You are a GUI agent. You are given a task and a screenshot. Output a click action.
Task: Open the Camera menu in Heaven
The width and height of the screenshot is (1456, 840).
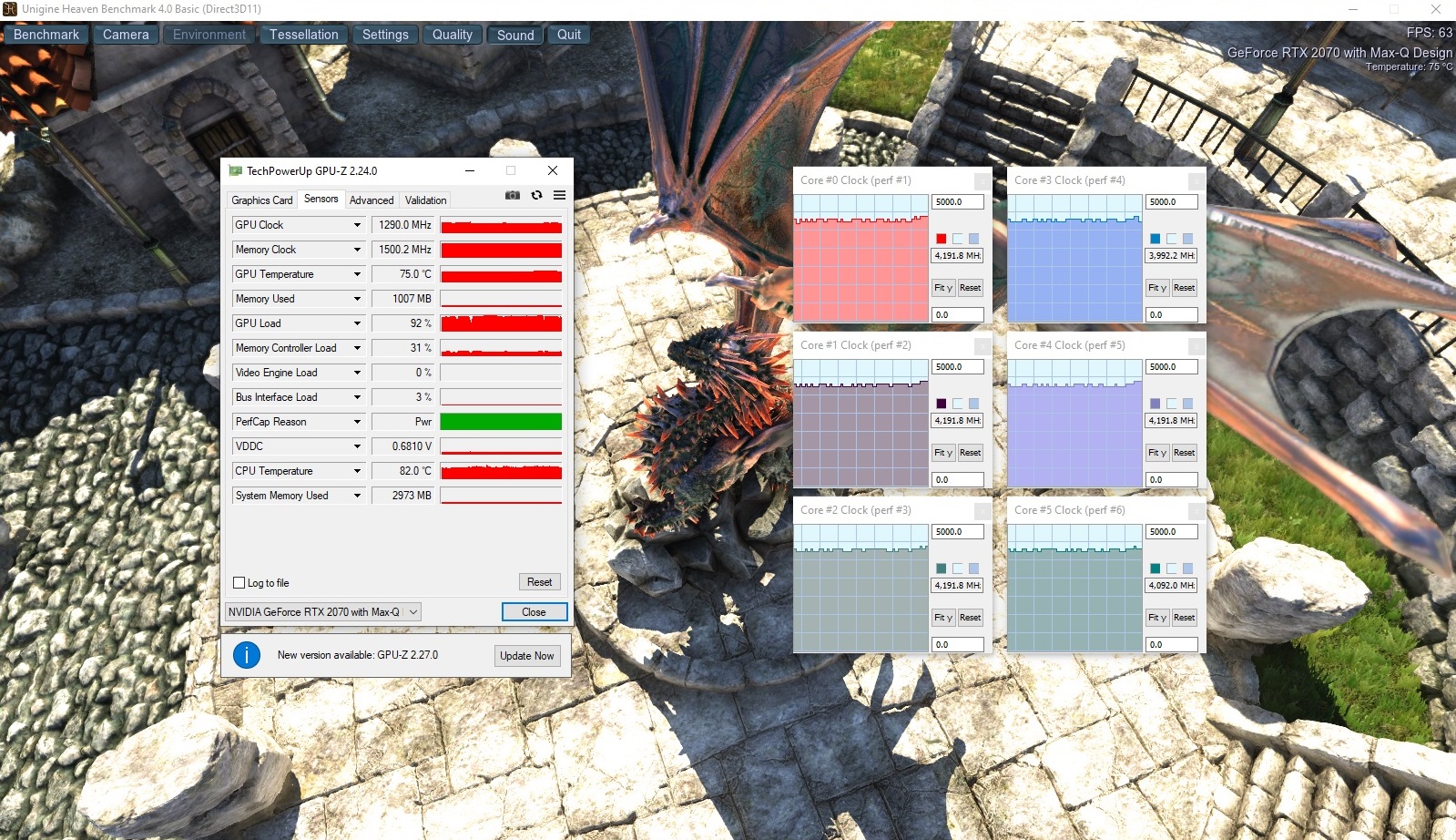126,35
